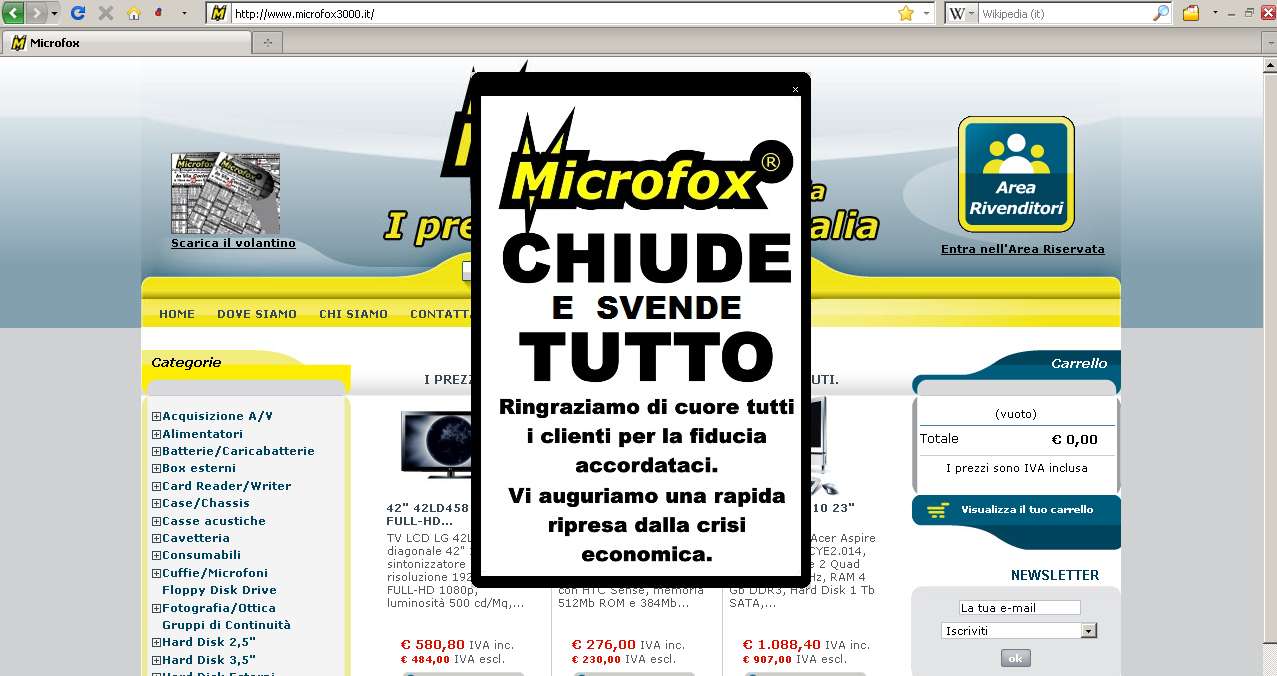Screen dimensions: 1277x676
Task: Open Visualizza il tuo carrello
Action: tap(1027, 510)
